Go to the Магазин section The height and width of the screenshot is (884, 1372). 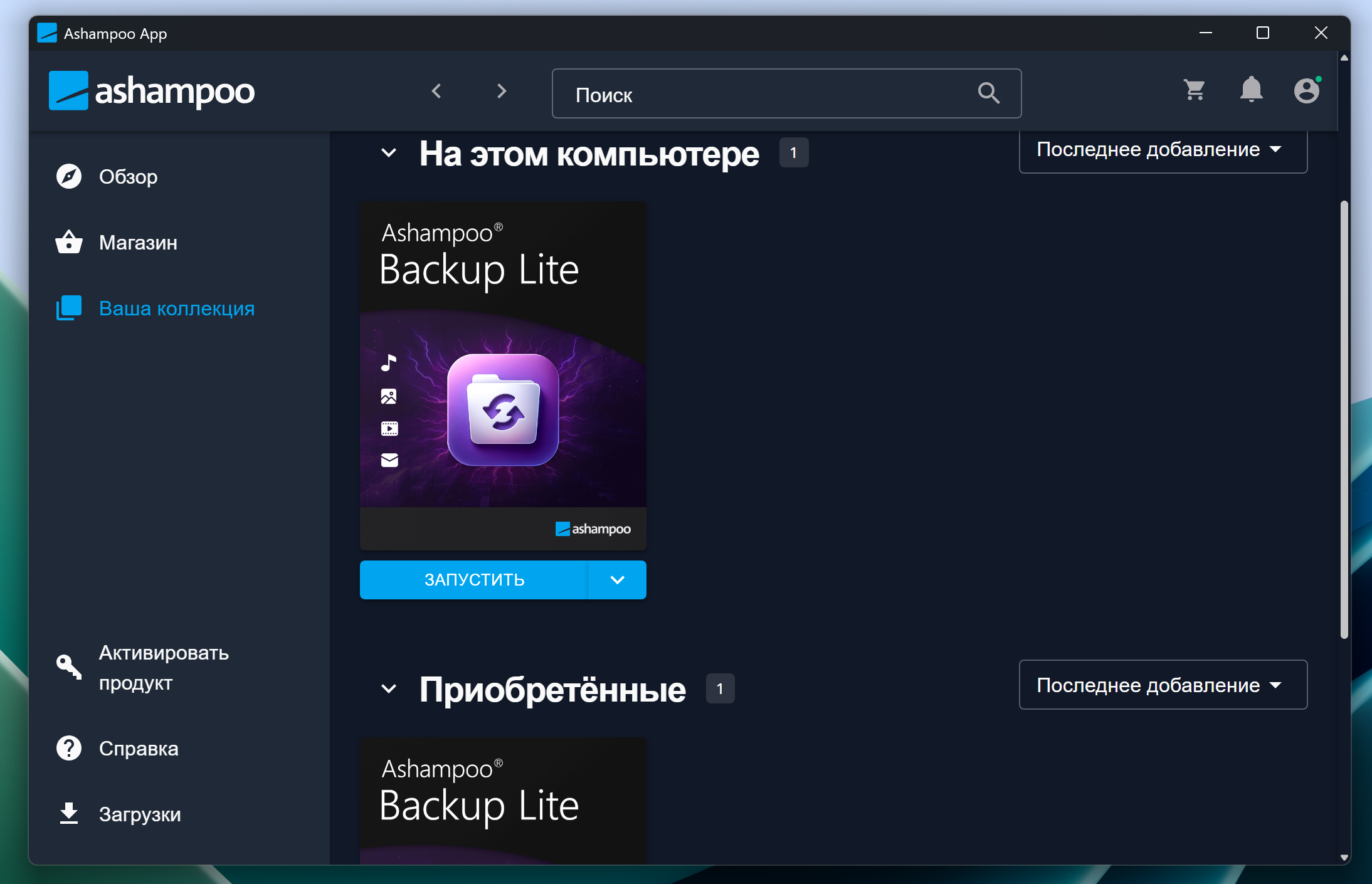[138, 243]
